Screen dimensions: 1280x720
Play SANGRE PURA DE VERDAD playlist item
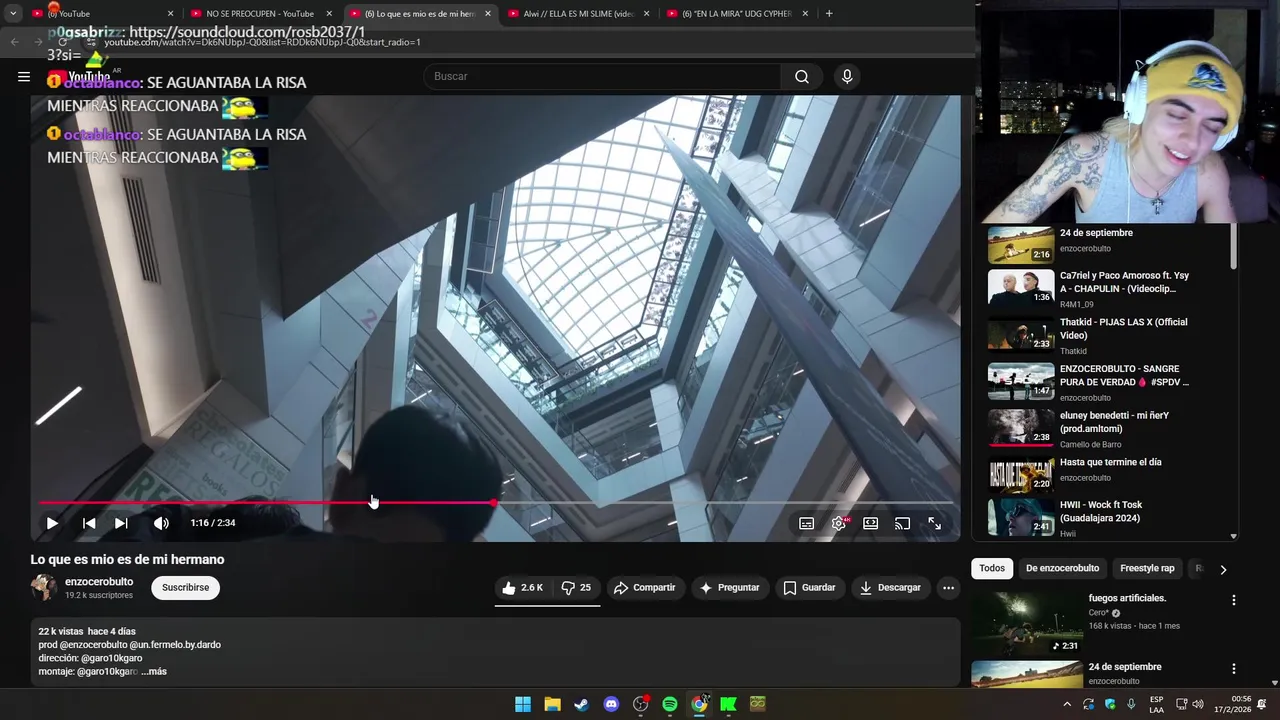click(1105, 382)
